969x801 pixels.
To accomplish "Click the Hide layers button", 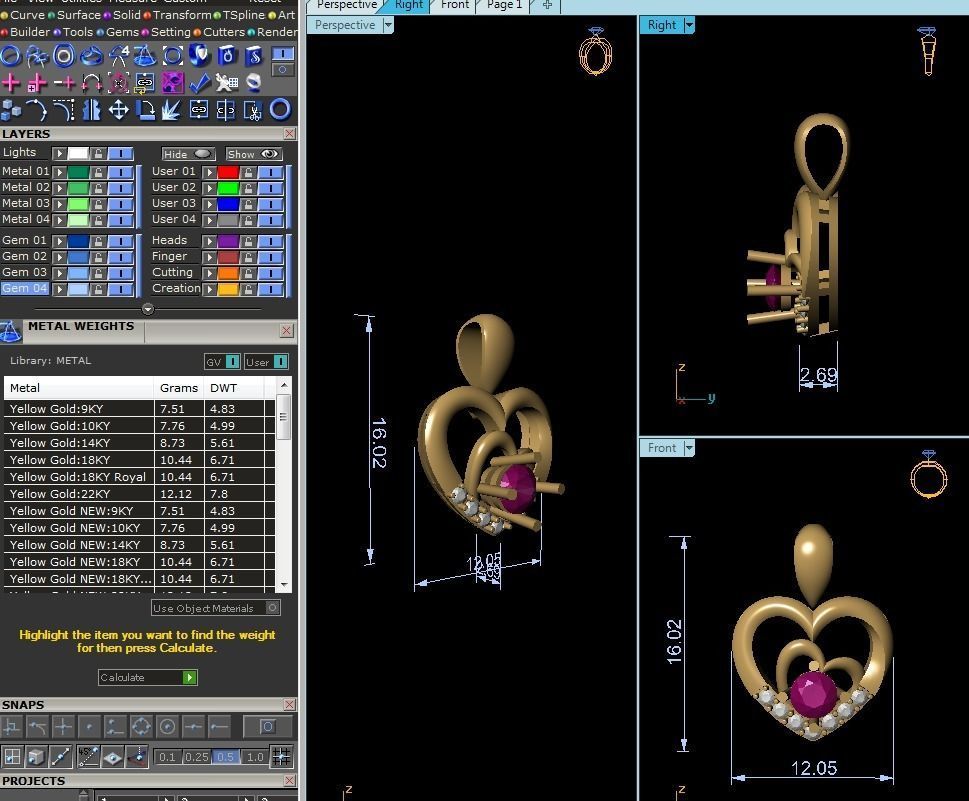I will tap(188, 154).
